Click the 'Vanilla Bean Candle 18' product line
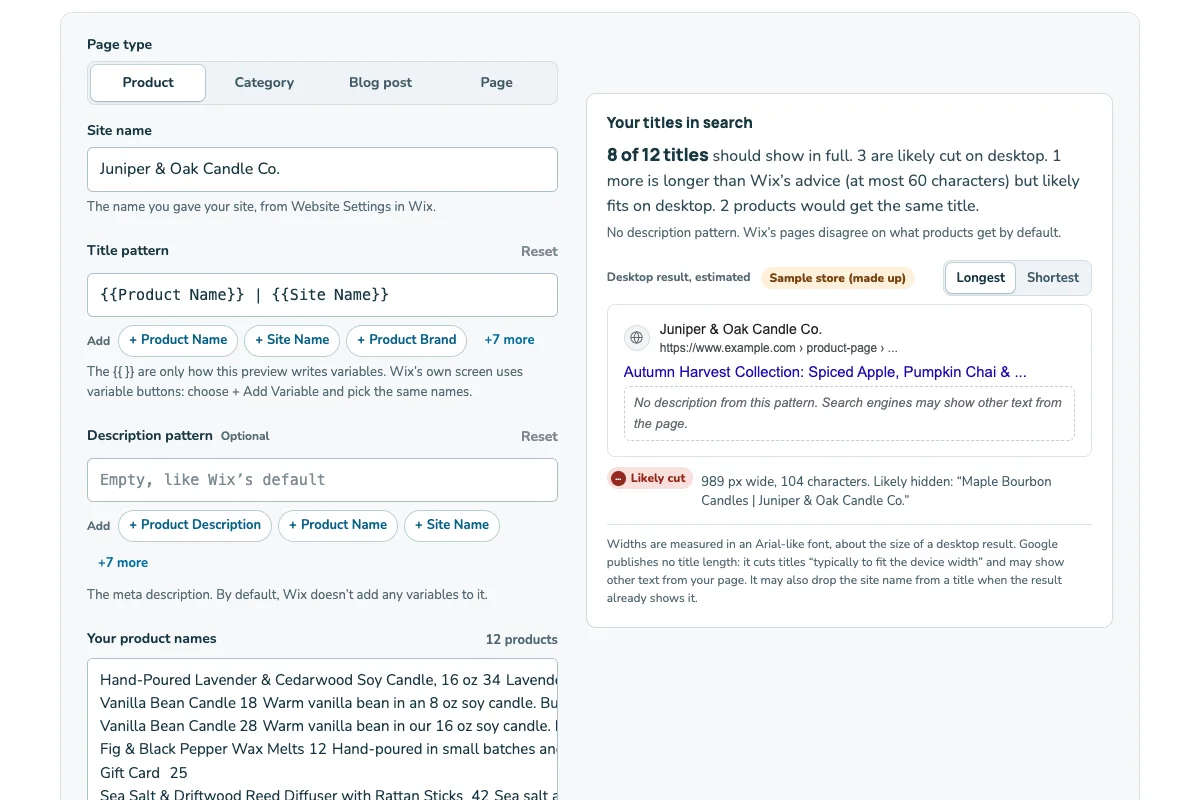 (328, 703)
